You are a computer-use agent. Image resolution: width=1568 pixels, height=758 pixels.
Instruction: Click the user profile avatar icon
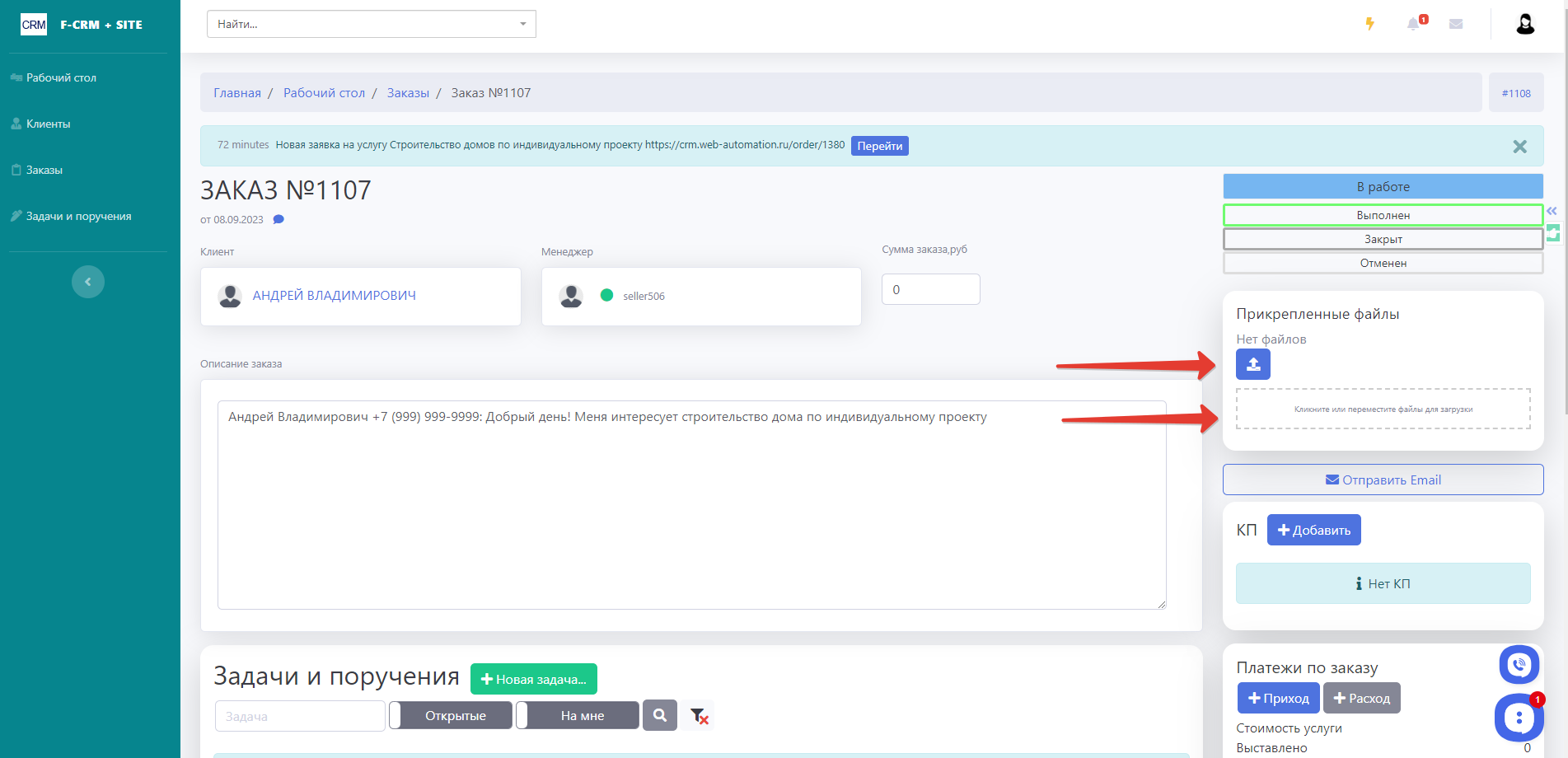1525,24
